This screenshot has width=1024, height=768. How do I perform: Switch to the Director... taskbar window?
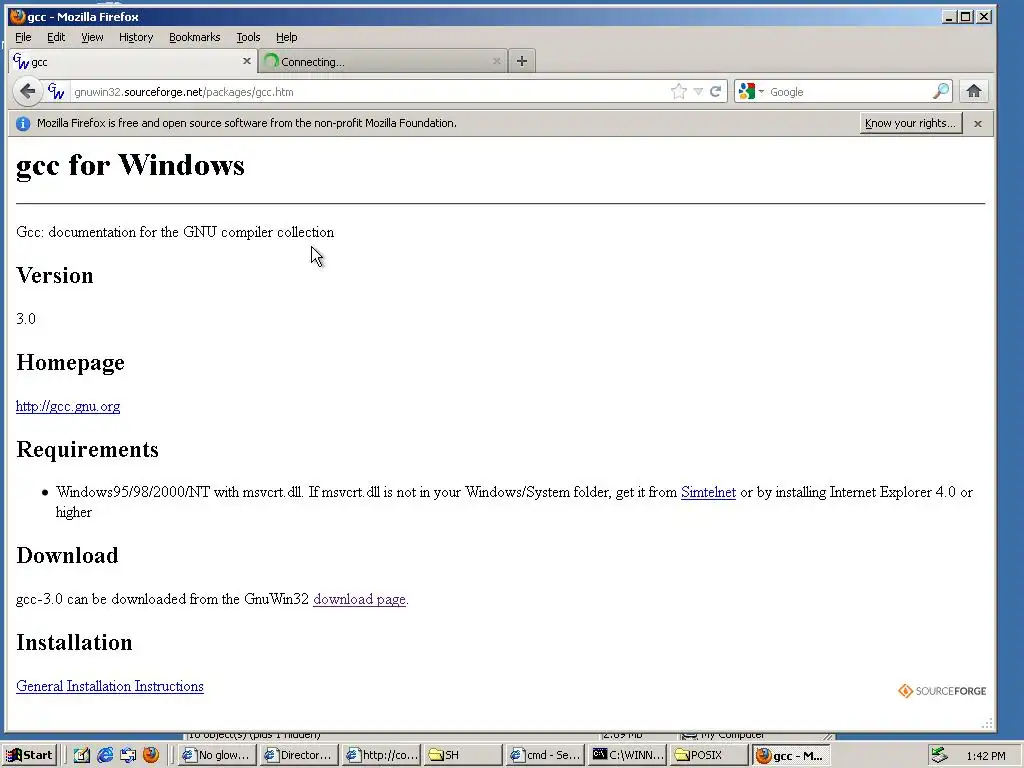point(299,755)
